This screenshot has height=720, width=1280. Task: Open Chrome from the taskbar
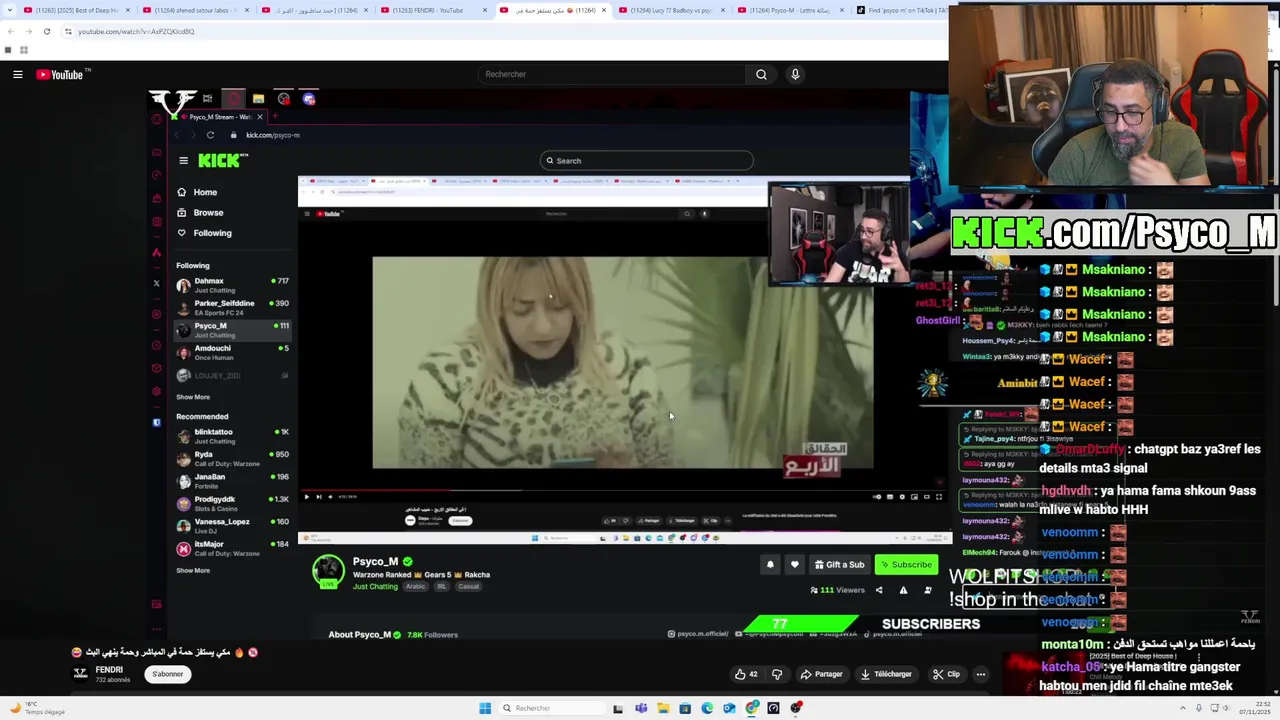(751, 708)
